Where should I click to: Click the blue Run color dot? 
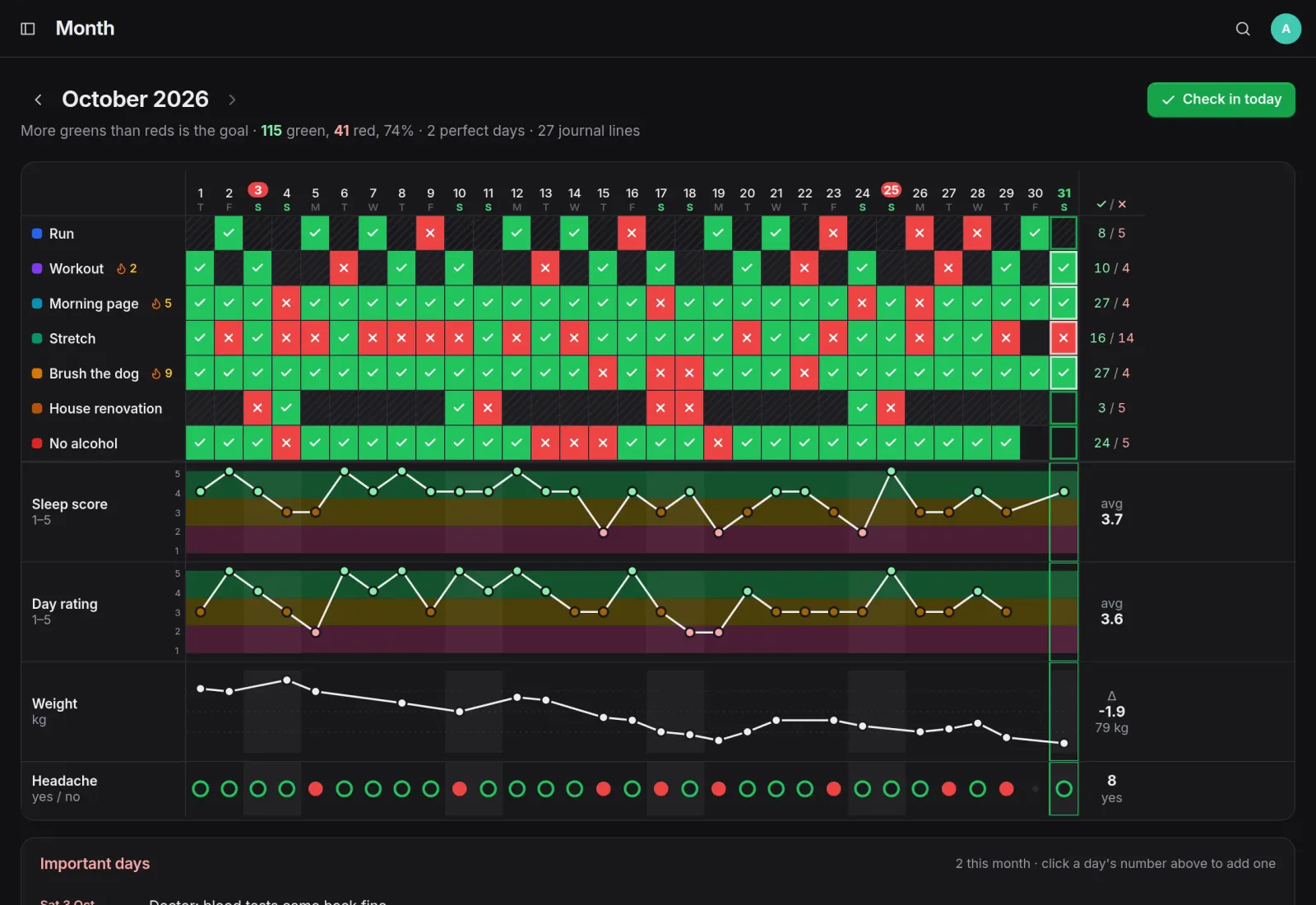tap(37, 234)
